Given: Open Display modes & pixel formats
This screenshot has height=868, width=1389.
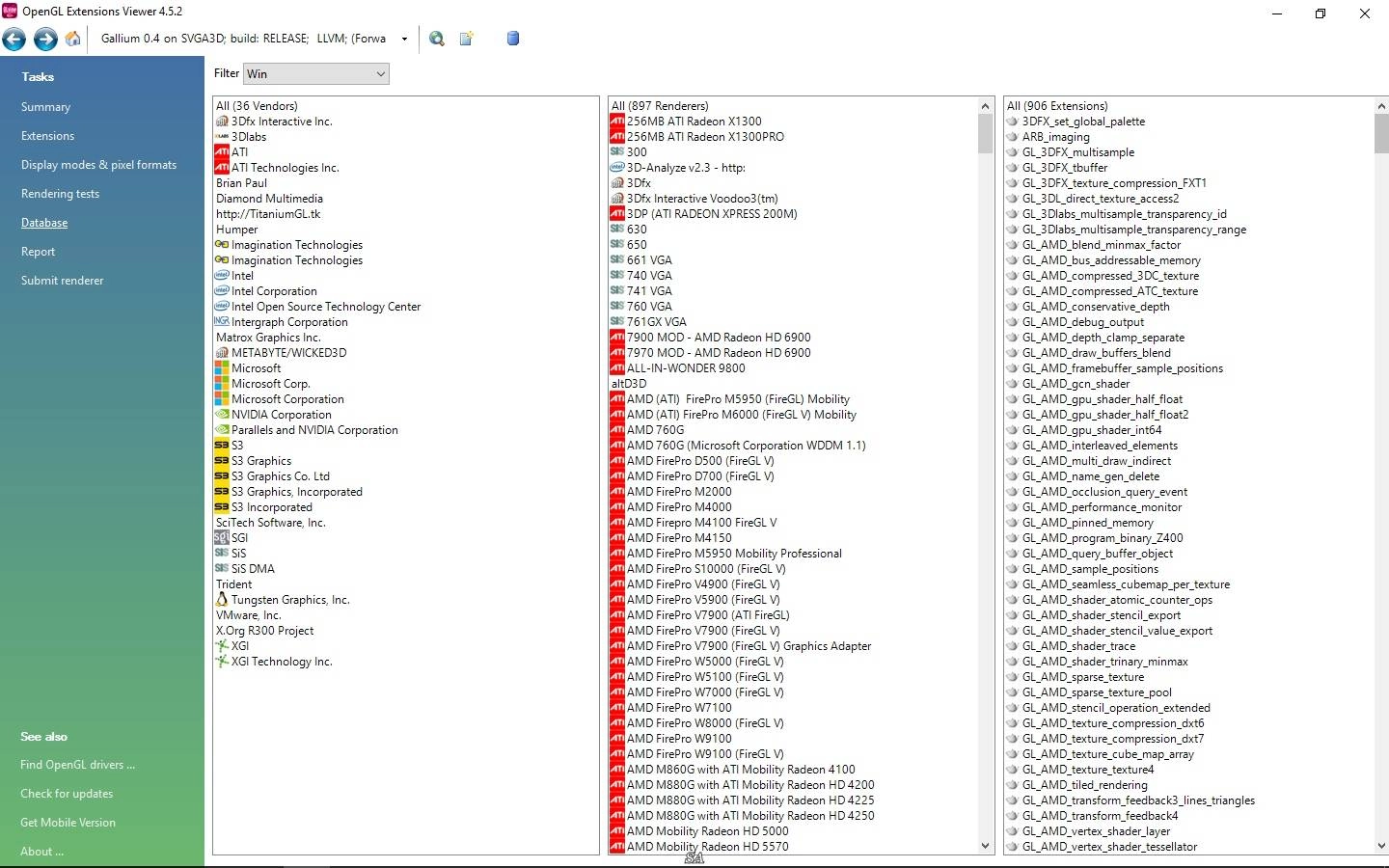Looking at the screenshot, I should [x=98, y=165].
